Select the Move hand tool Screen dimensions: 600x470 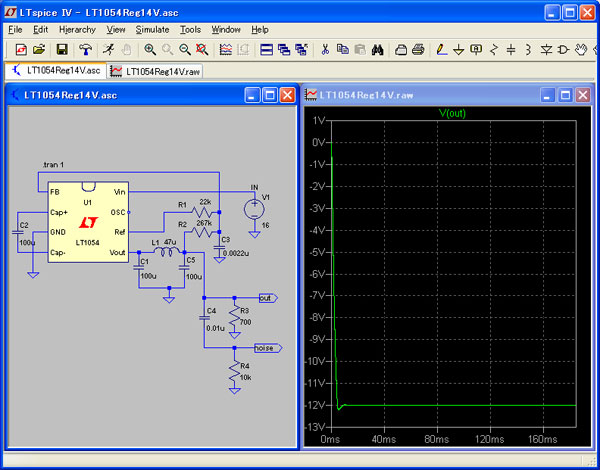(x=582, y=49)
